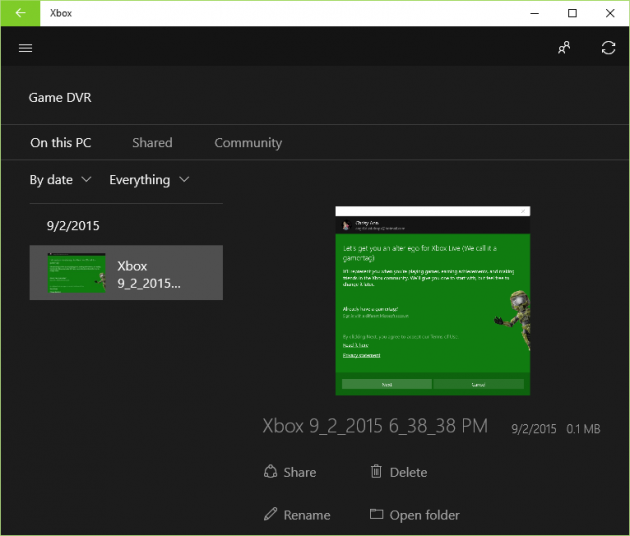Click the Rename button label
630x536 pixels.
coord(307,515)
